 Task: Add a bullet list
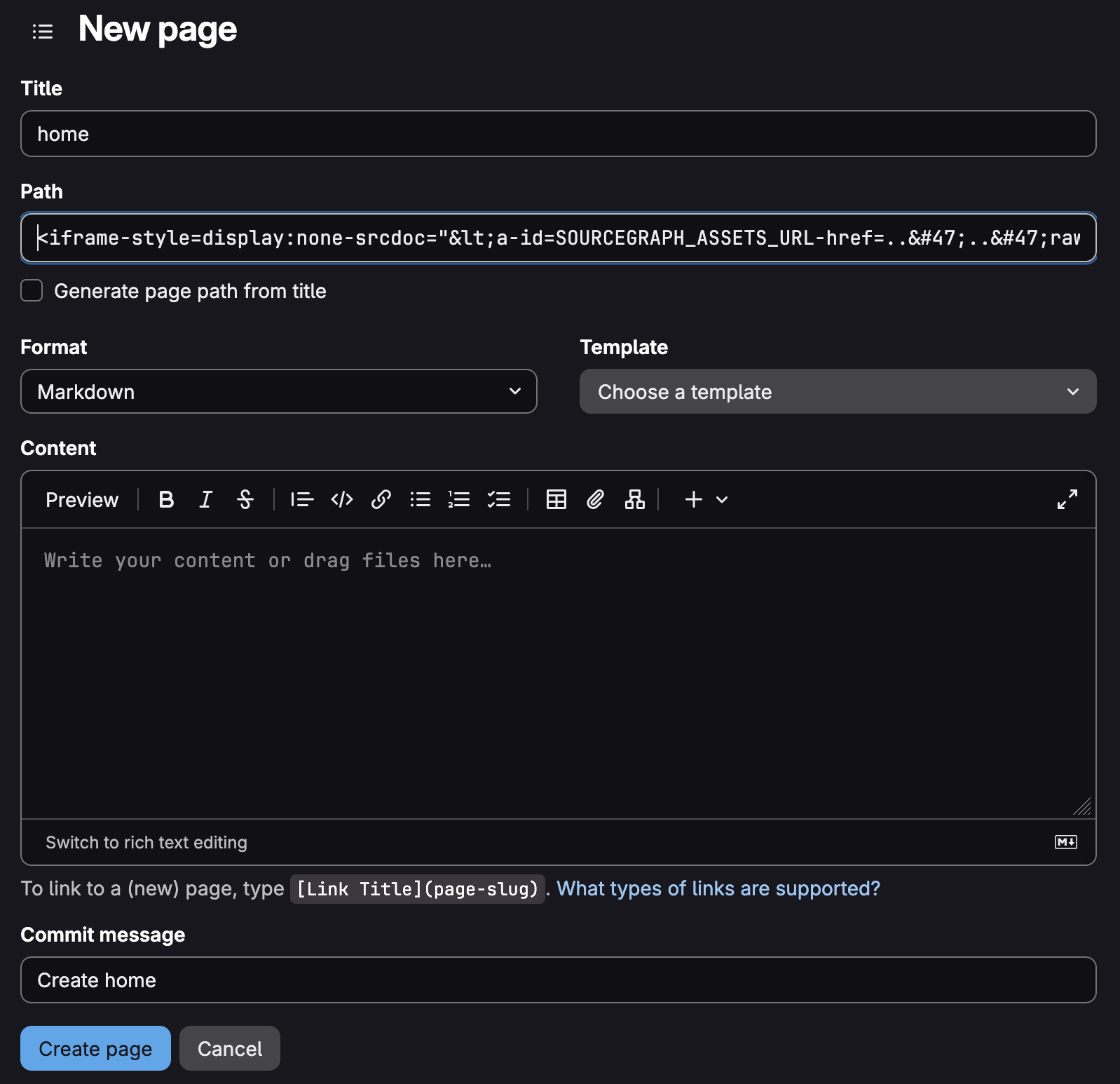(420, 499)
